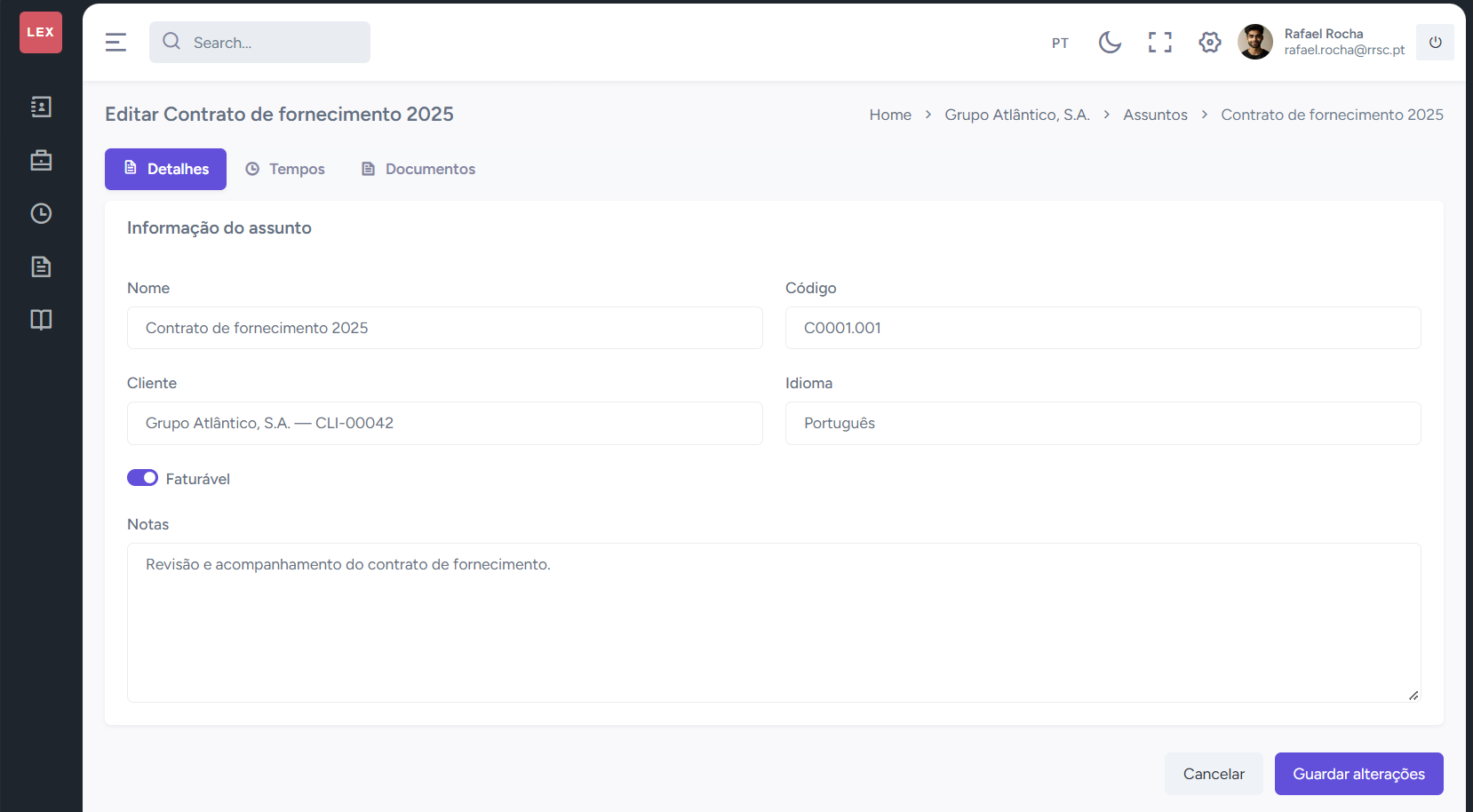Switch to dark mode moon icon

click(x=1110, y=42)
